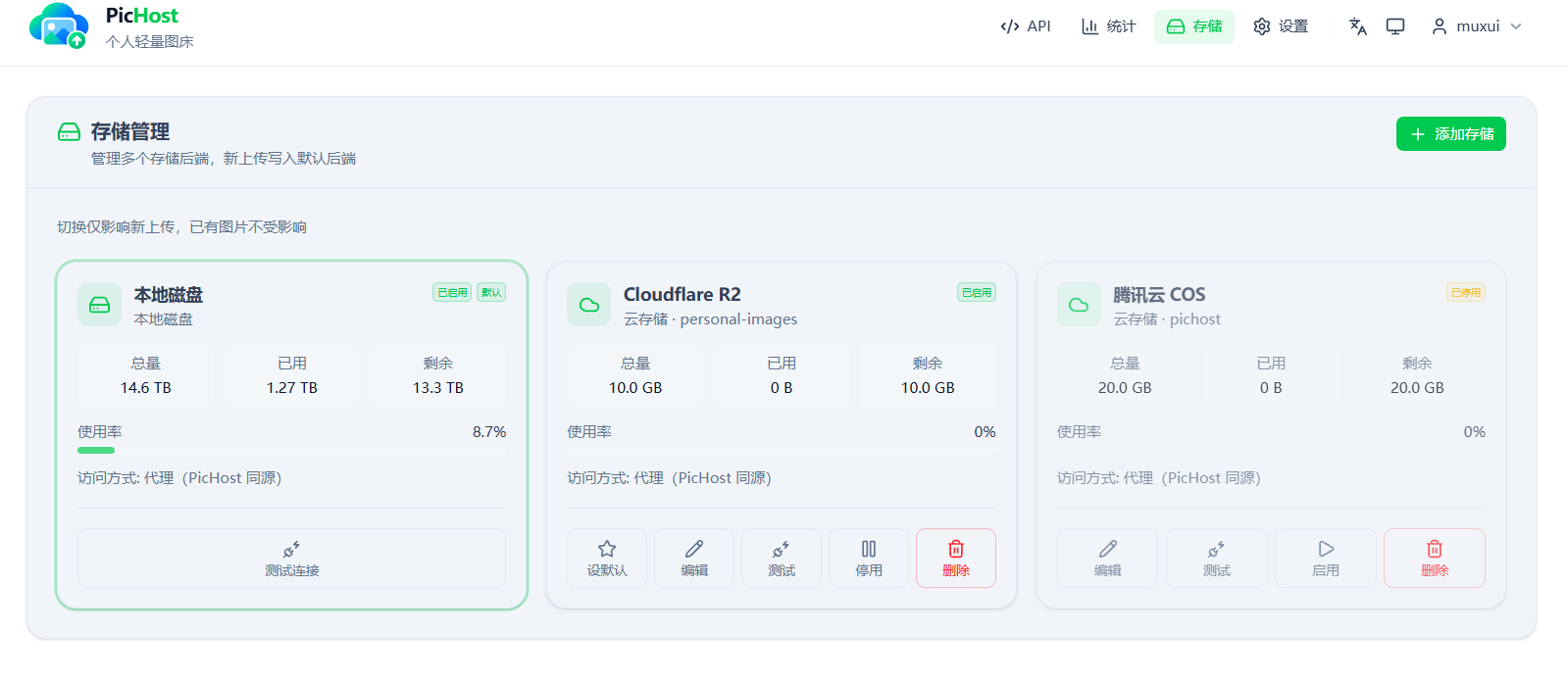Click the 存储管理 header drive icon
This screenshot has height=685, width=1568.
[x=69, y=132]
